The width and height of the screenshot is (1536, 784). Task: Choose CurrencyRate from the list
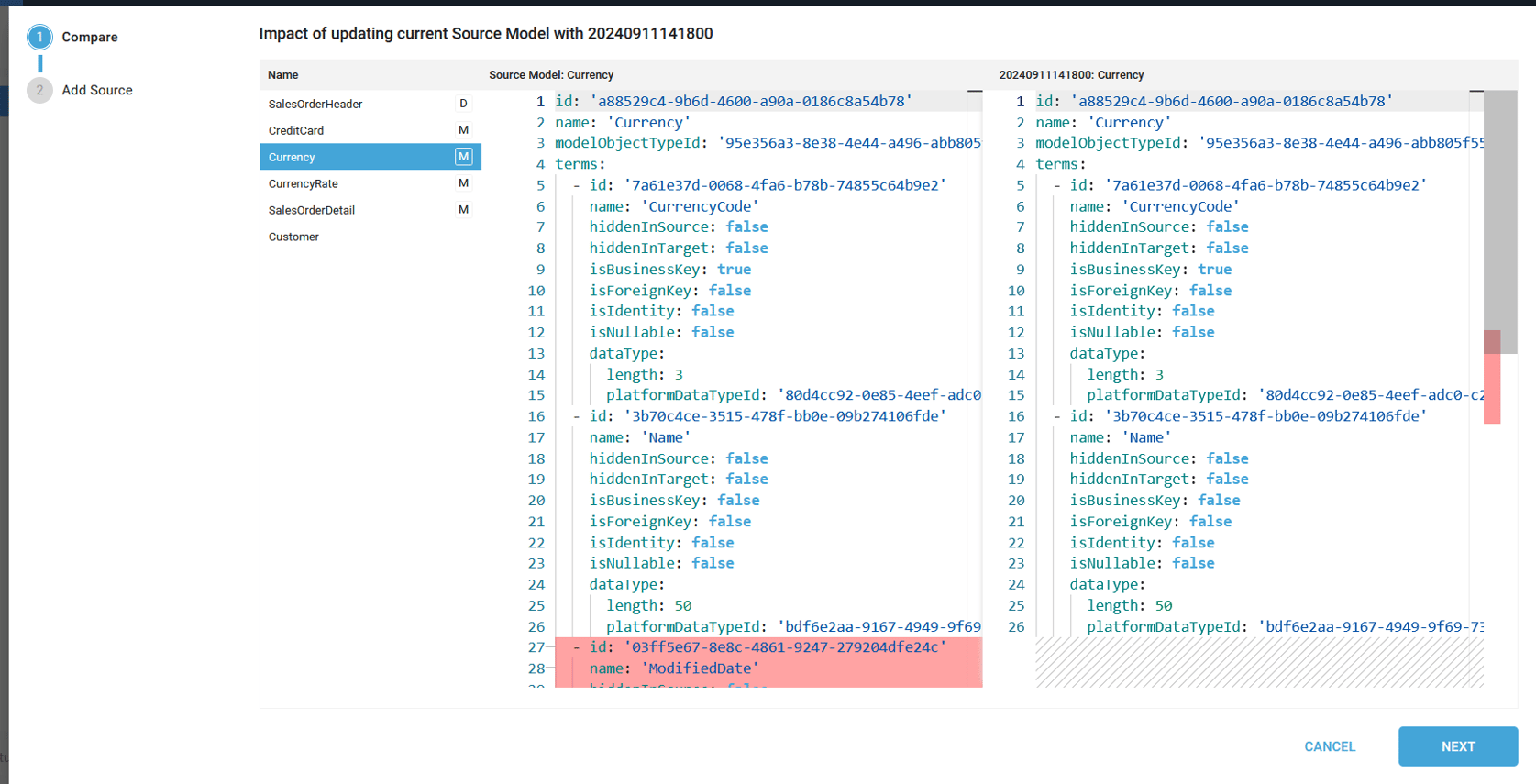coord(370,183)
